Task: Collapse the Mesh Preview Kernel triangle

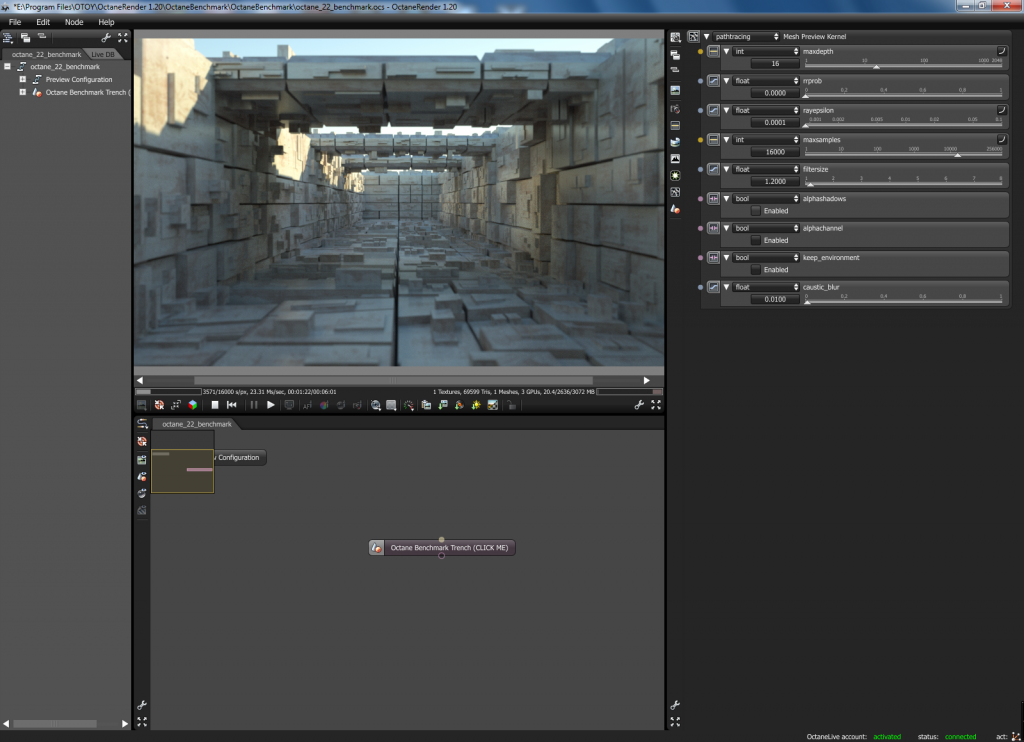Action: [706, 37]
